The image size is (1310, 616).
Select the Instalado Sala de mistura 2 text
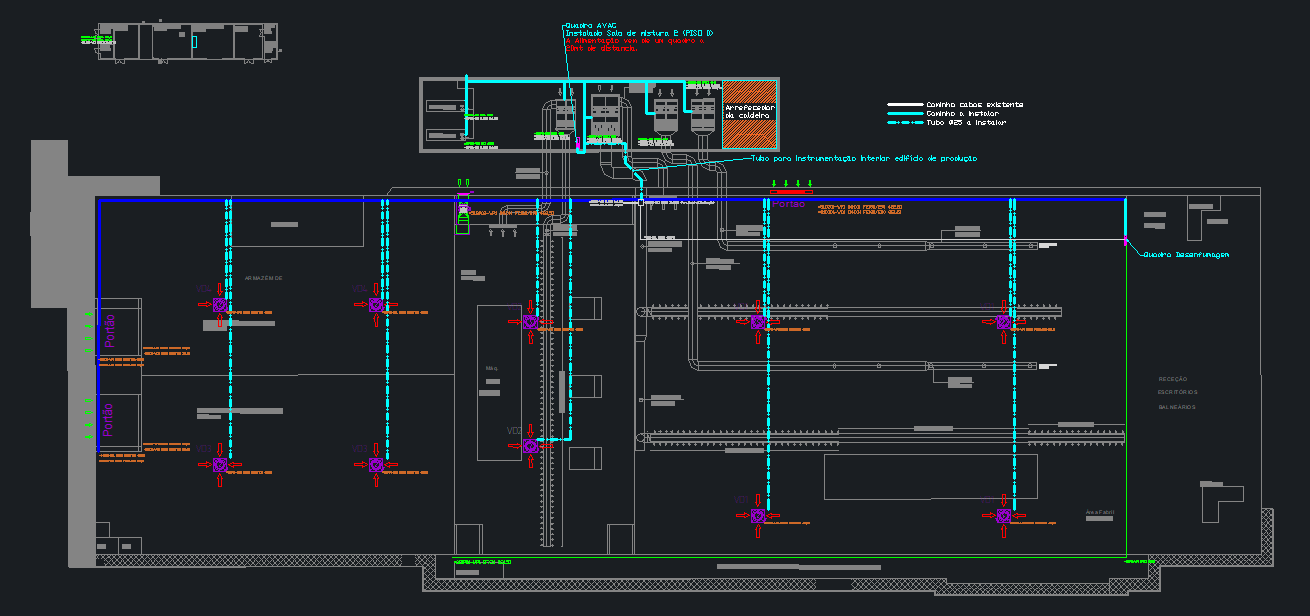640,33
